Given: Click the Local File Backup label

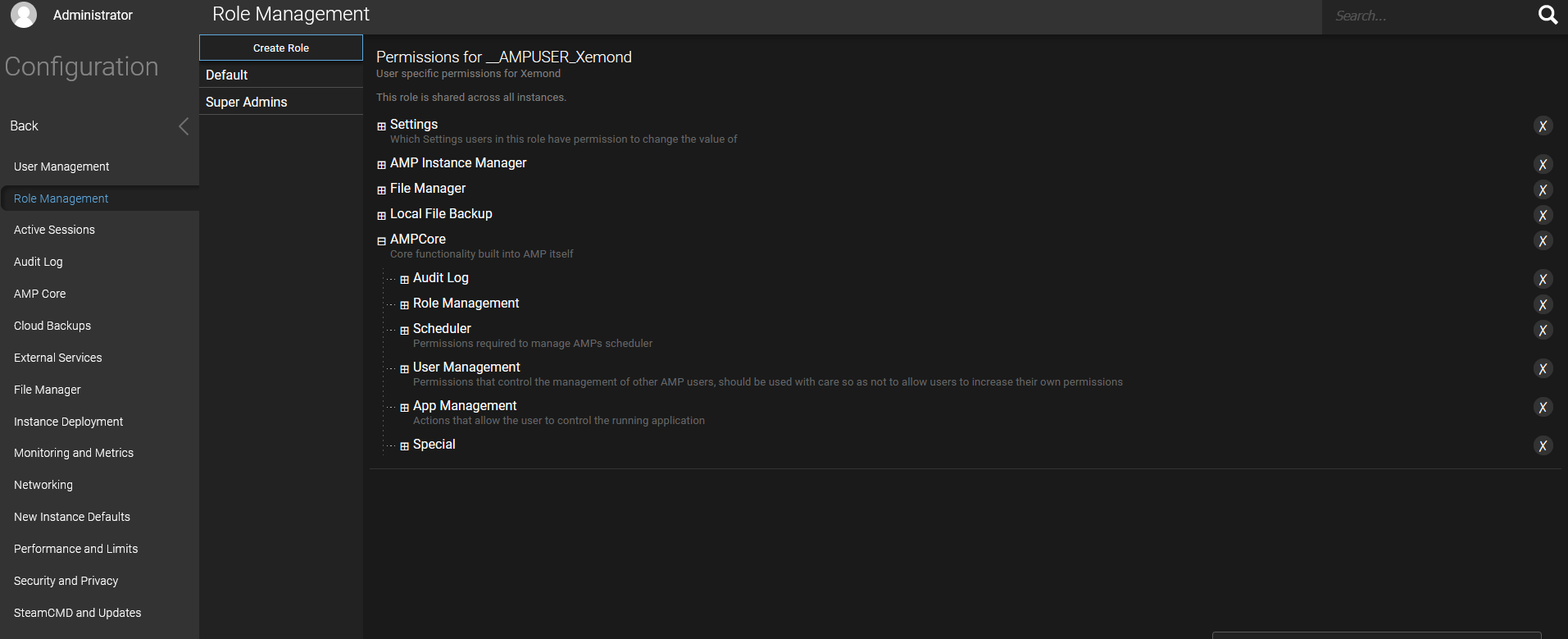Looking at the screenshot, I should [441, 214].
